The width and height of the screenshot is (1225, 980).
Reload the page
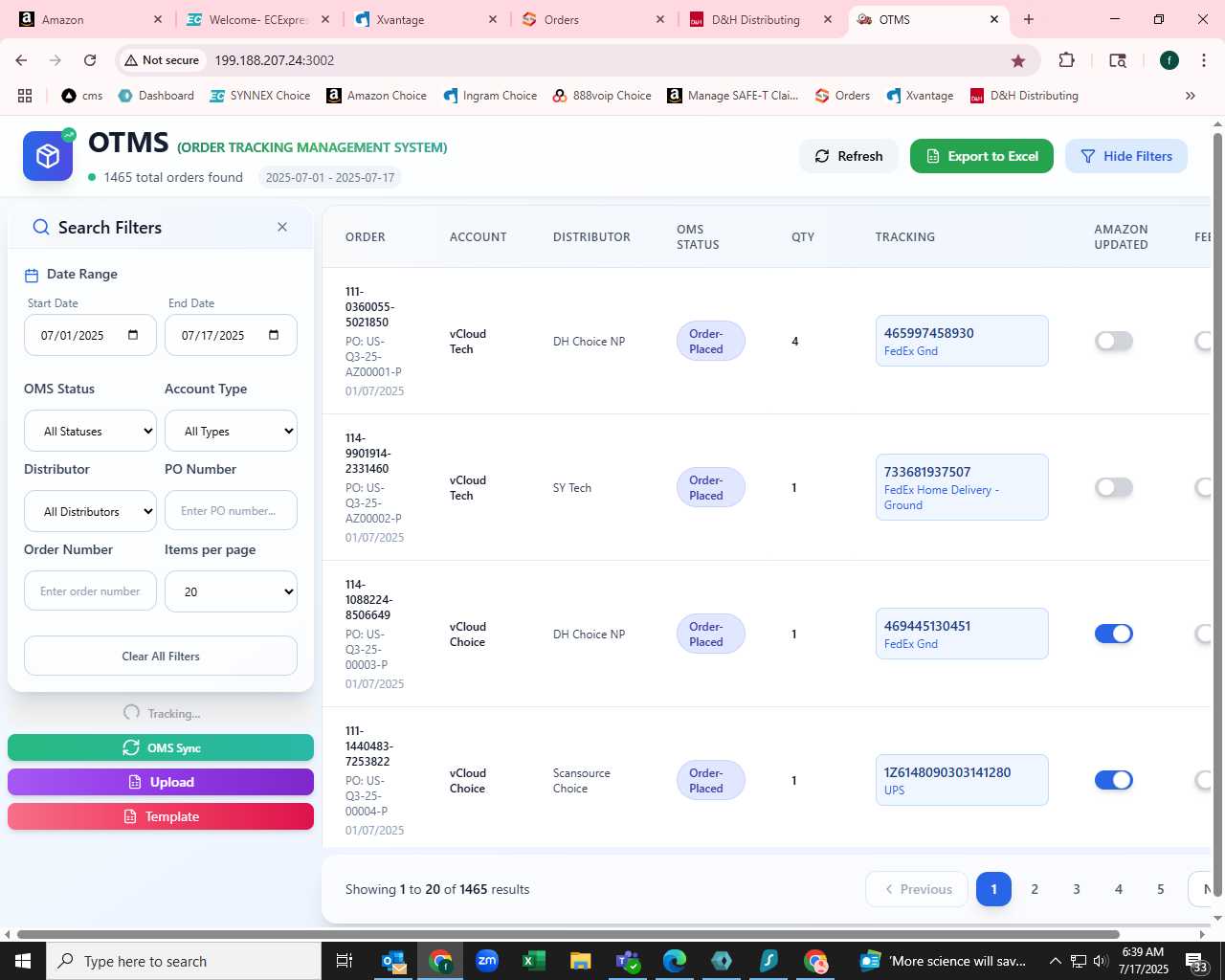pyautogui.click(x=90, y=60)
